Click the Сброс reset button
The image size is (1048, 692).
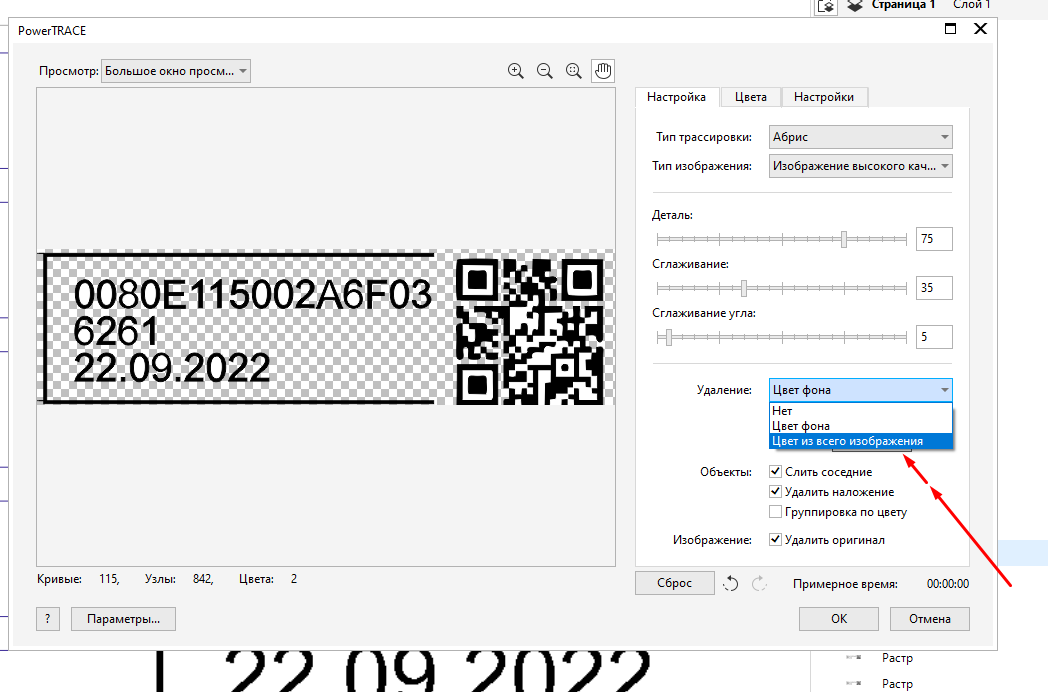(674, 583)
